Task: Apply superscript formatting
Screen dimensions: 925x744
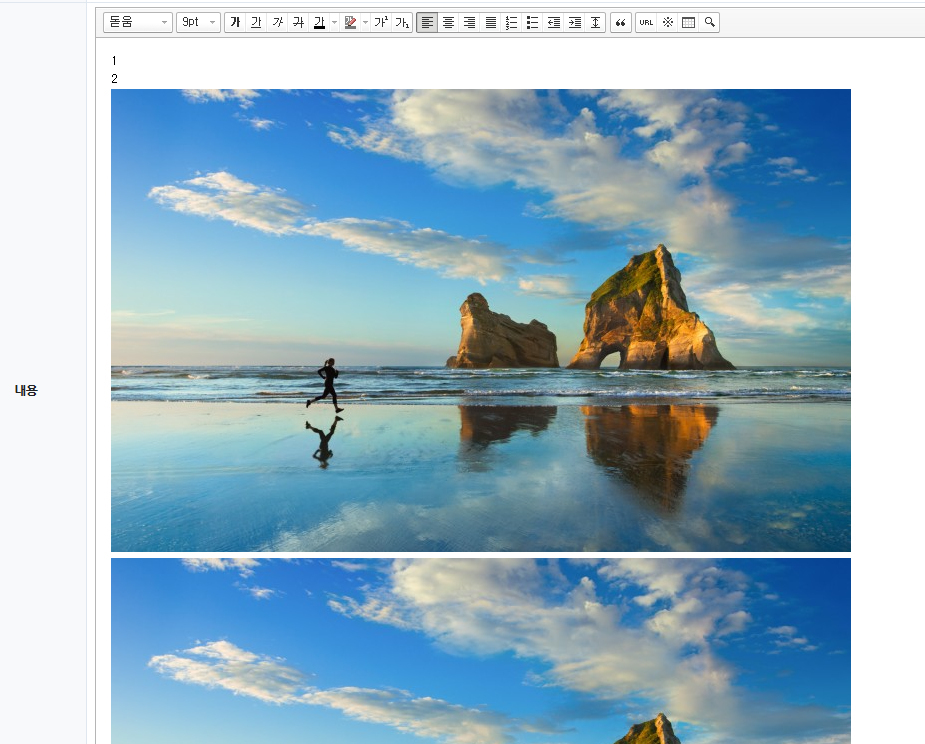Action: [381, 22]
